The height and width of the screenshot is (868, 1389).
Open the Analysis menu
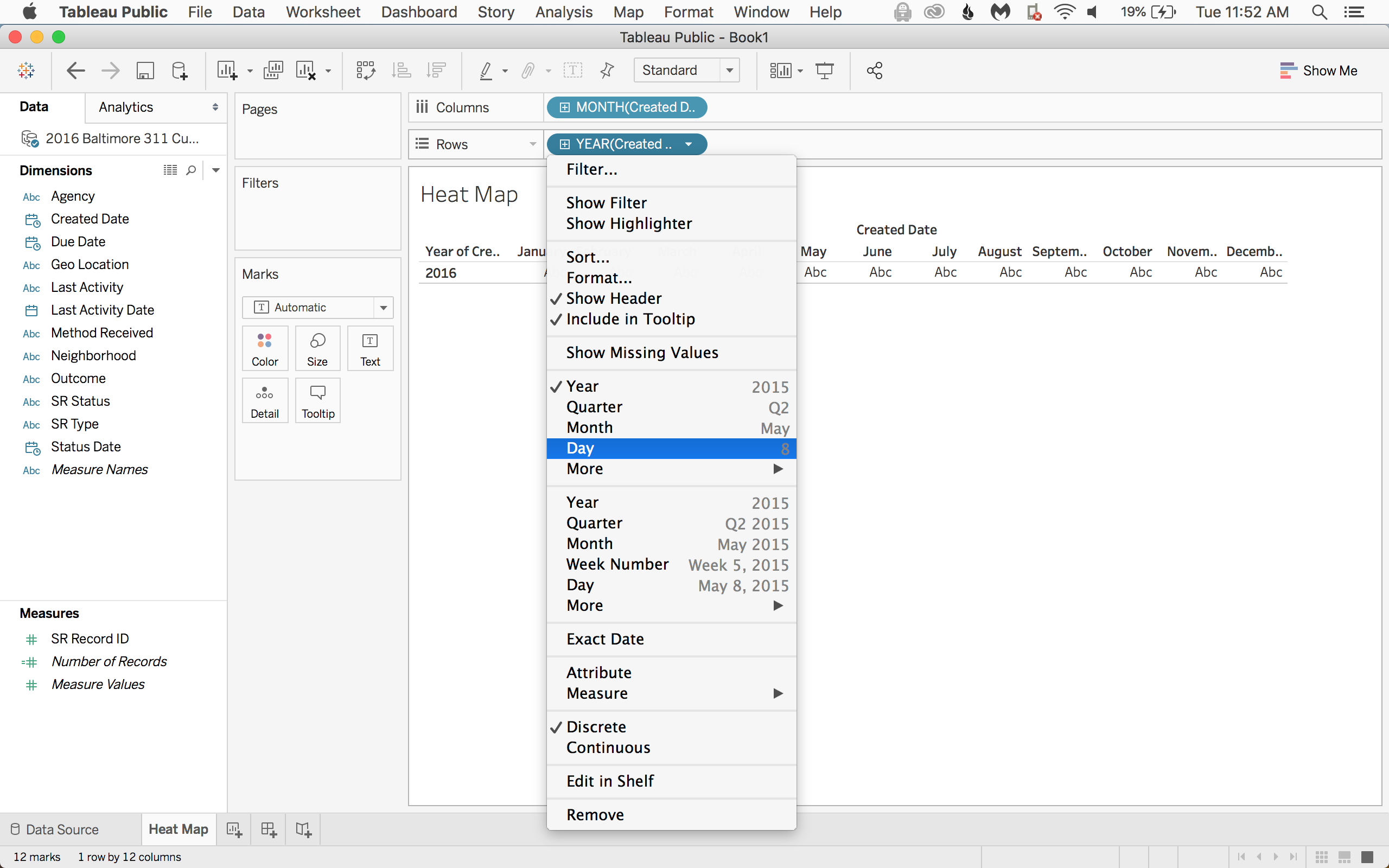click(564, 12)
